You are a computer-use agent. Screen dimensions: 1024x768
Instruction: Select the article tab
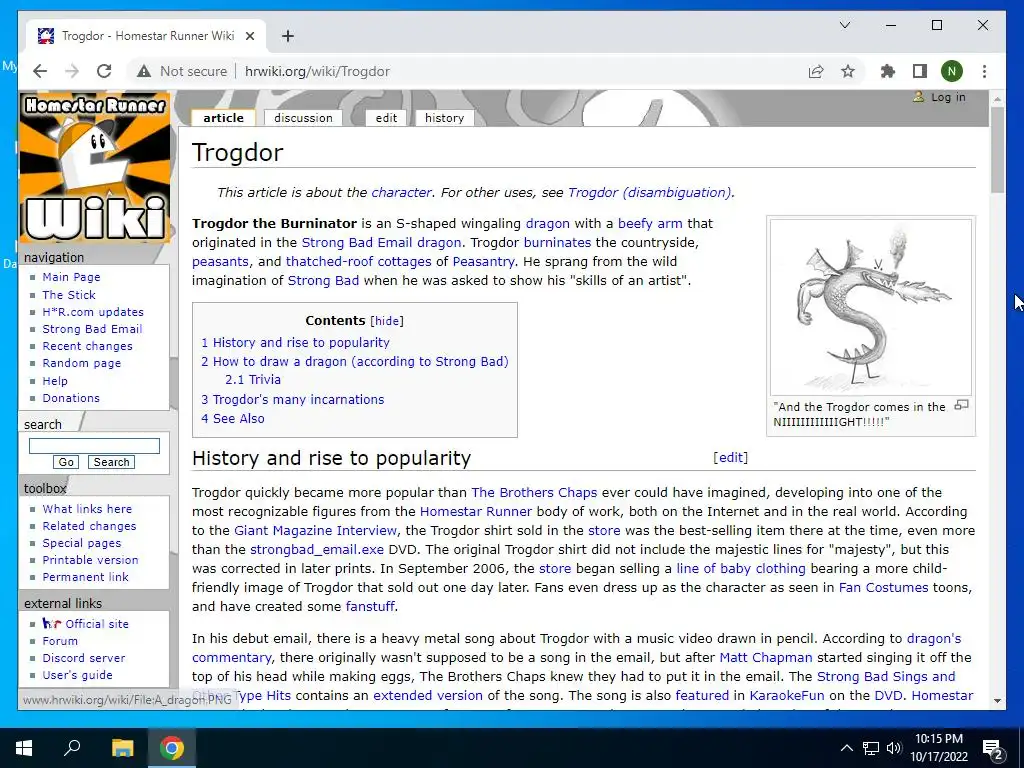click(x=223, y=118)
